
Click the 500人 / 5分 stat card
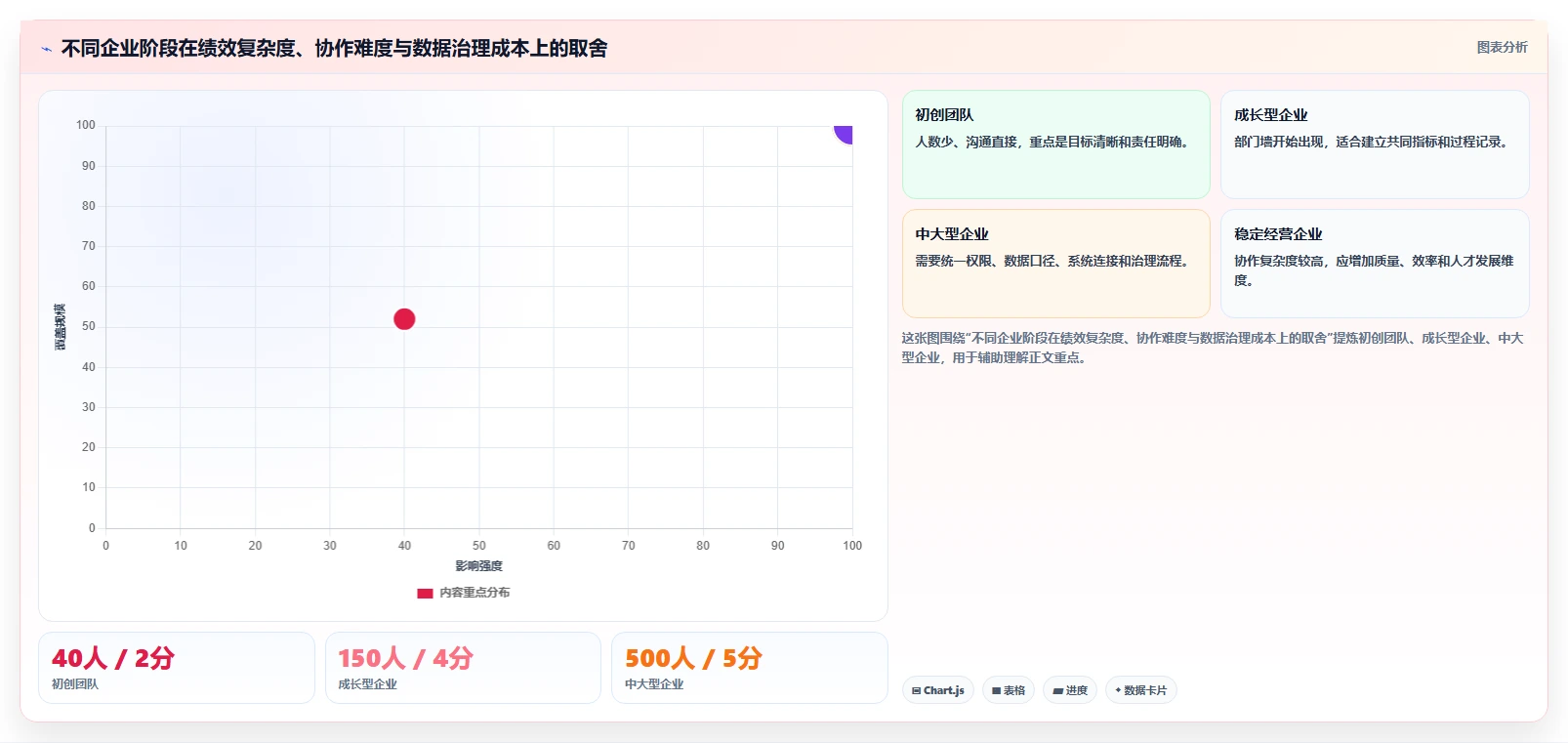pyautogui.click(x=750, y=668)
